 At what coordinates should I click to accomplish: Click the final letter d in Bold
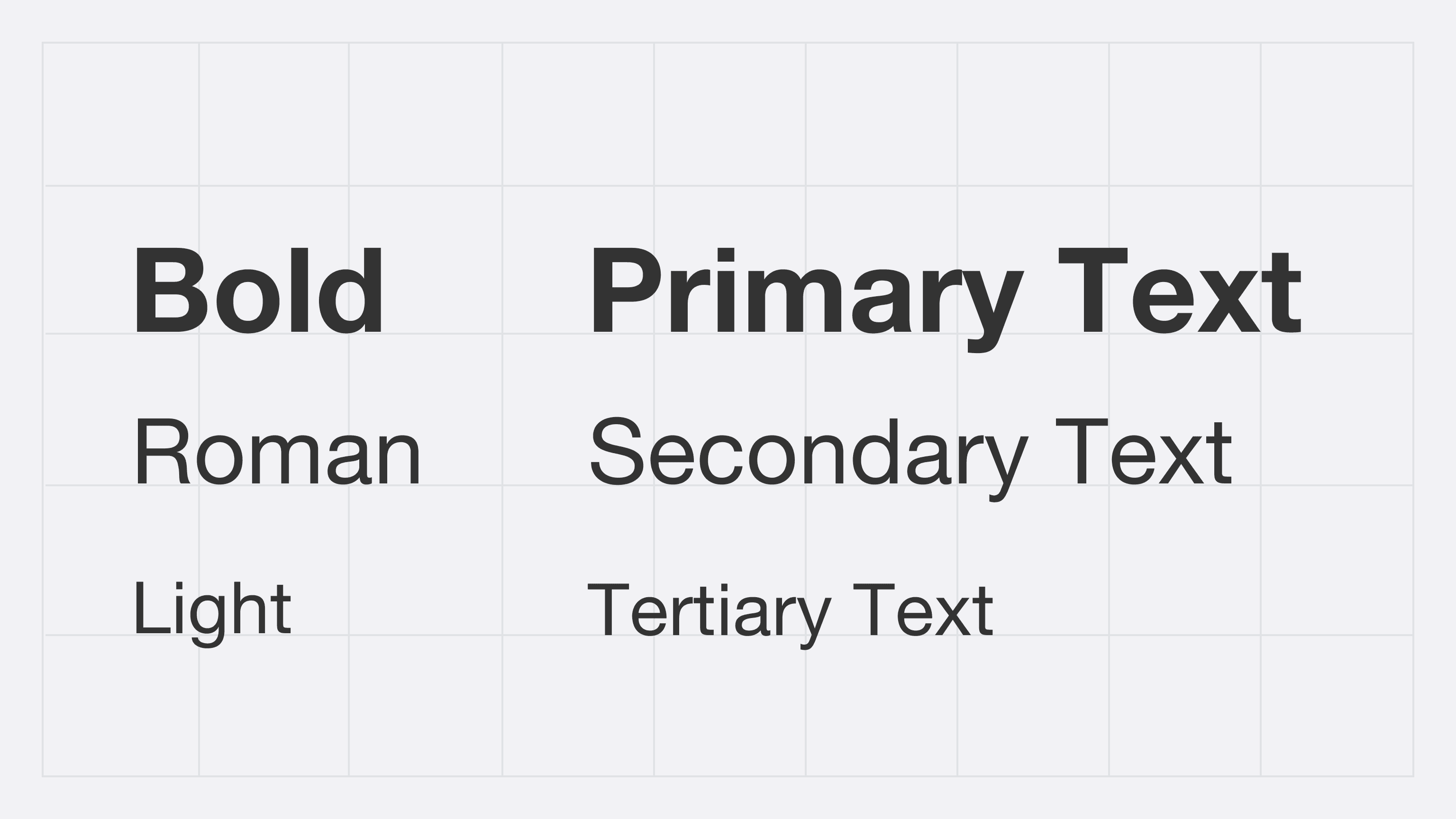point(350,291)
